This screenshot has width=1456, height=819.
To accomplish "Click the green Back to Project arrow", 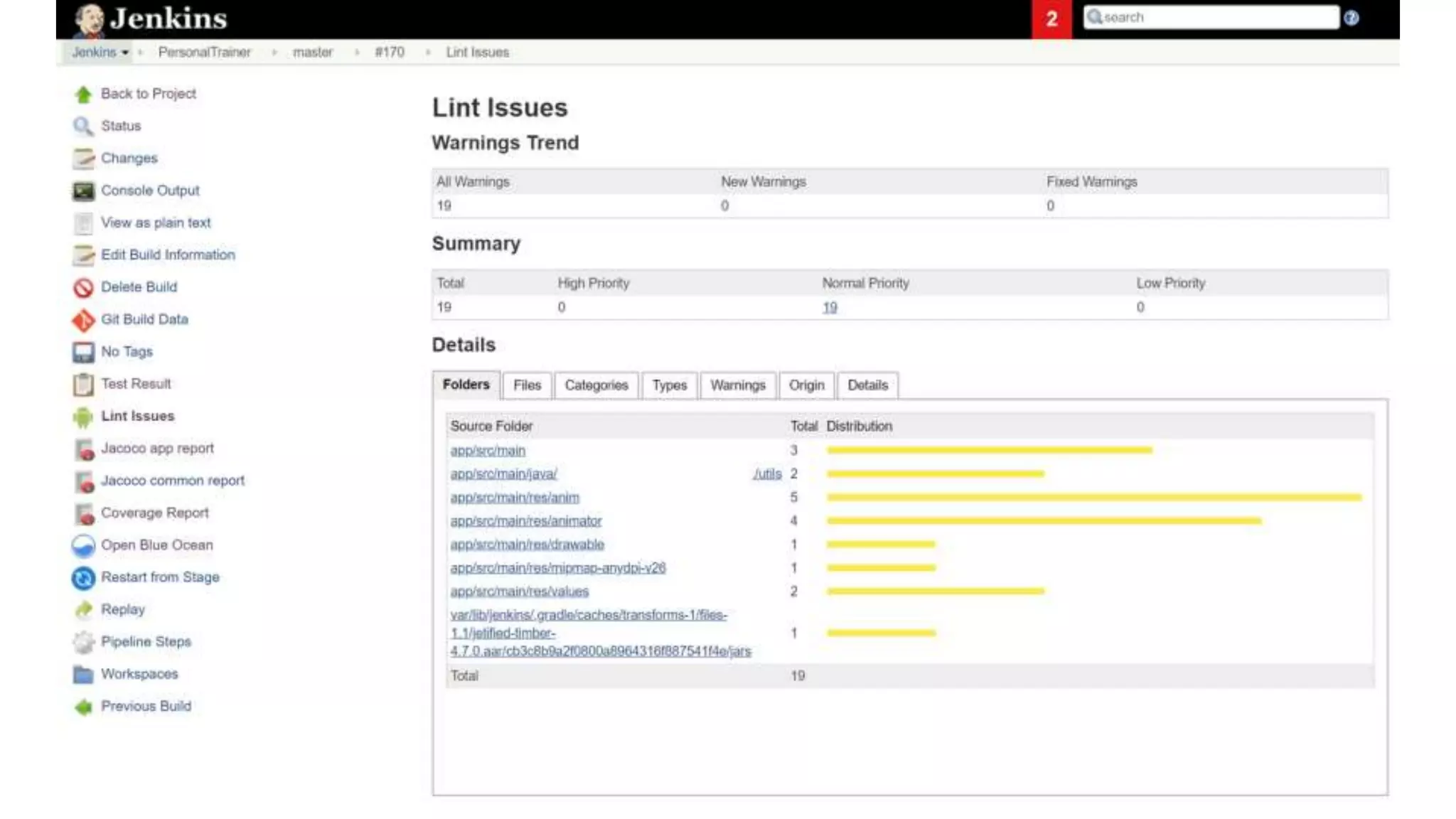I will (x=83, y=95).
